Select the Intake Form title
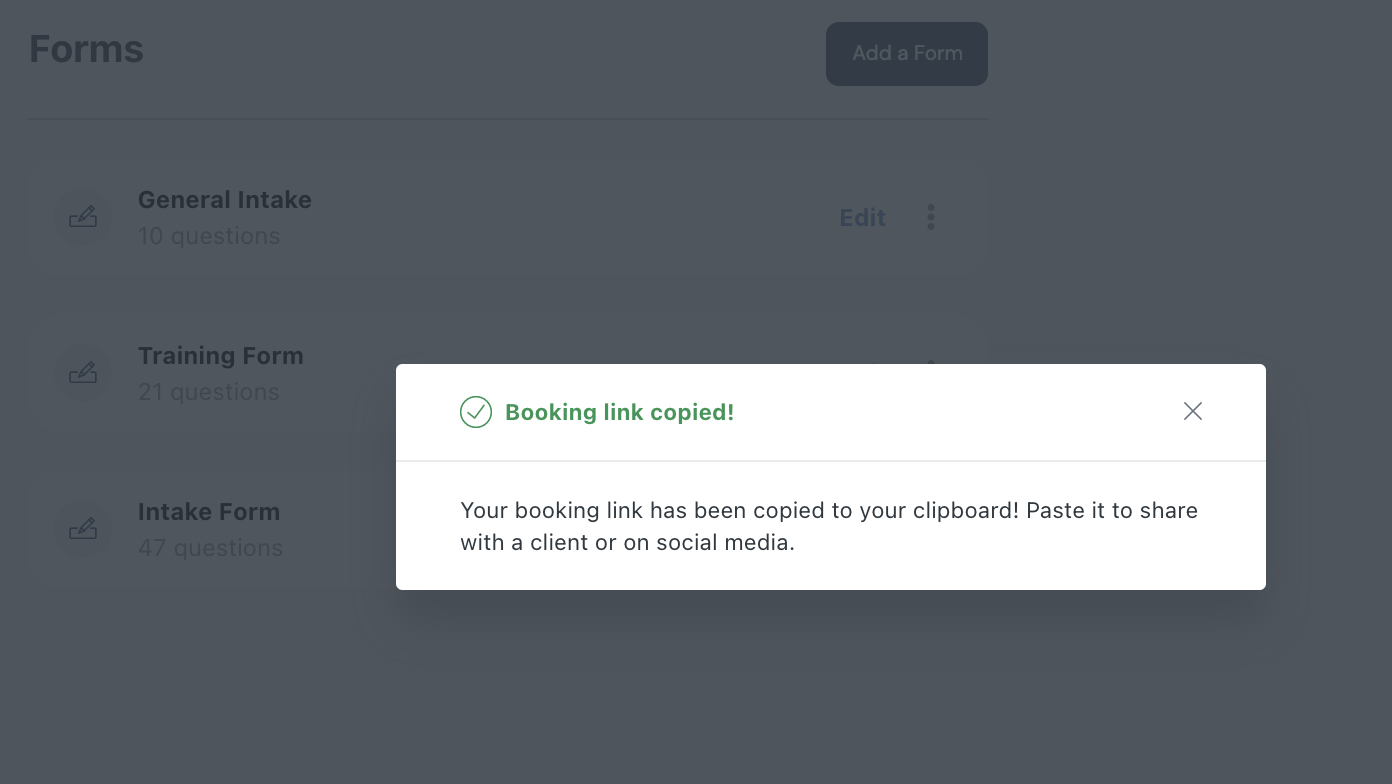This screenshot has width=1392, height=784. tap(209, 512)
